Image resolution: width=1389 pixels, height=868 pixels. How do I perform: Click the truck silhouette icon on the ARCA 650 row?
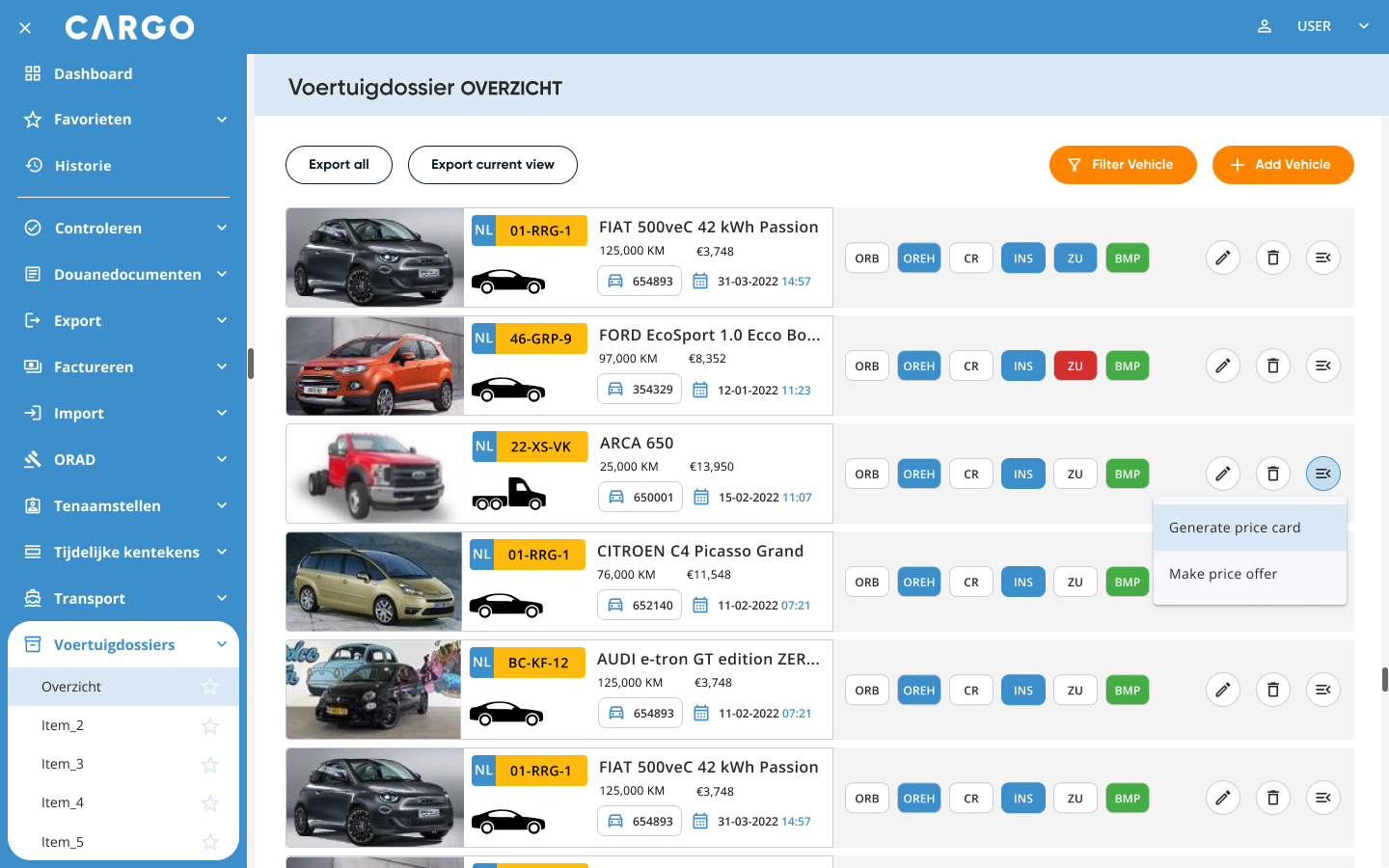coord(508,494)
